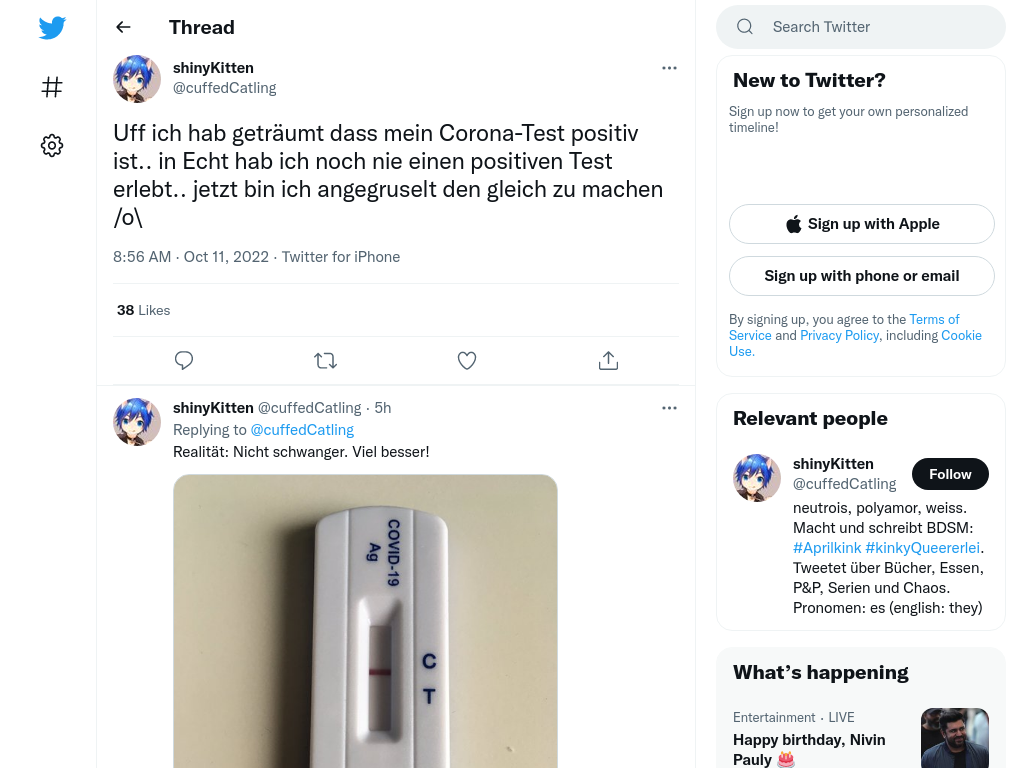Share the tweet via the upload icon
1024x768 pixels.
(x=608, y=360)
